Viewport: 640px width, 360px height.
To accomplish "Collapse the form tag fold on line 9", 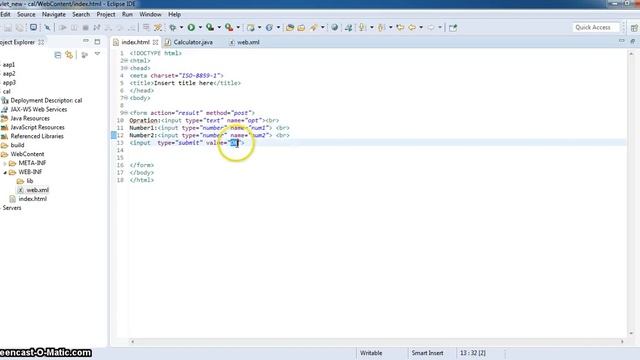I will point(126,113).
